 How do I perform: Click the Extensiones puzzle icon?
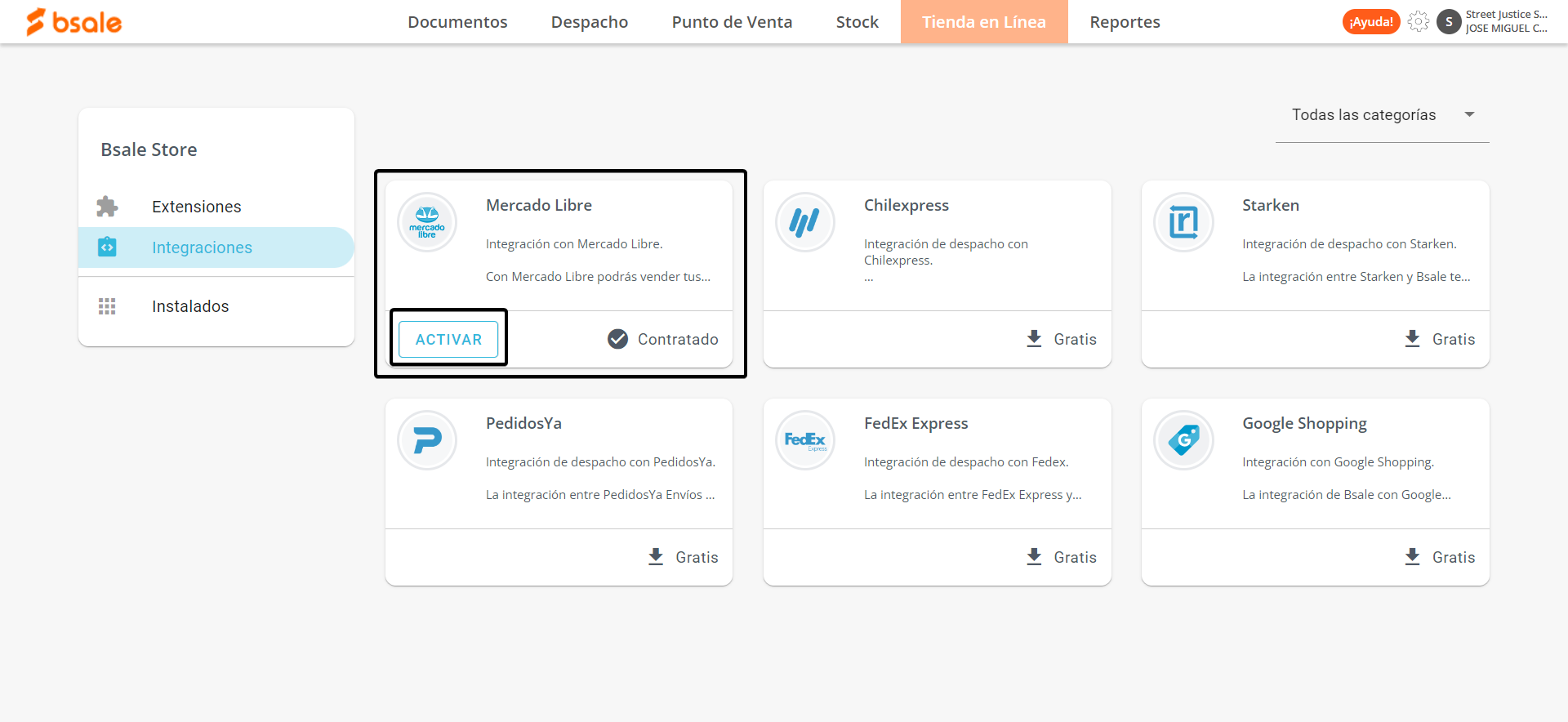[107, 207]
